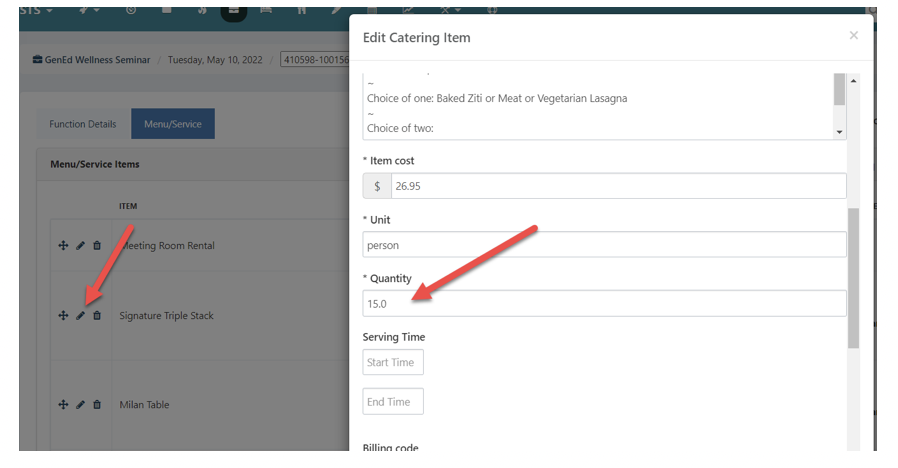Select the Menu/Service tab
Viewport: 898px width, 468px height.
[173, 124]
